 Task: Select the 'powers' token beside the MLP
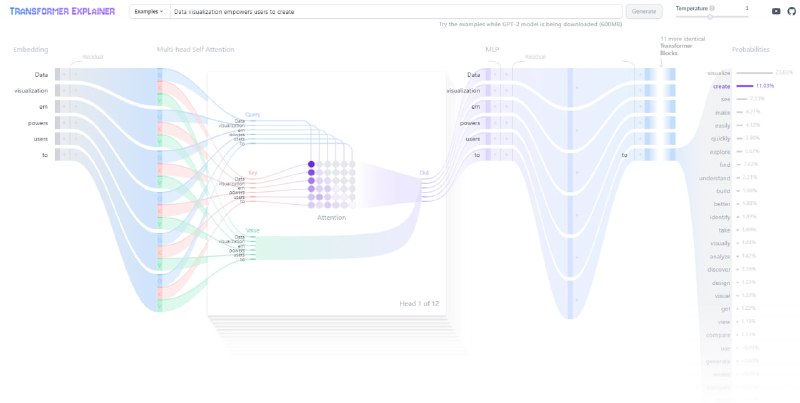[x=470, y=123]
